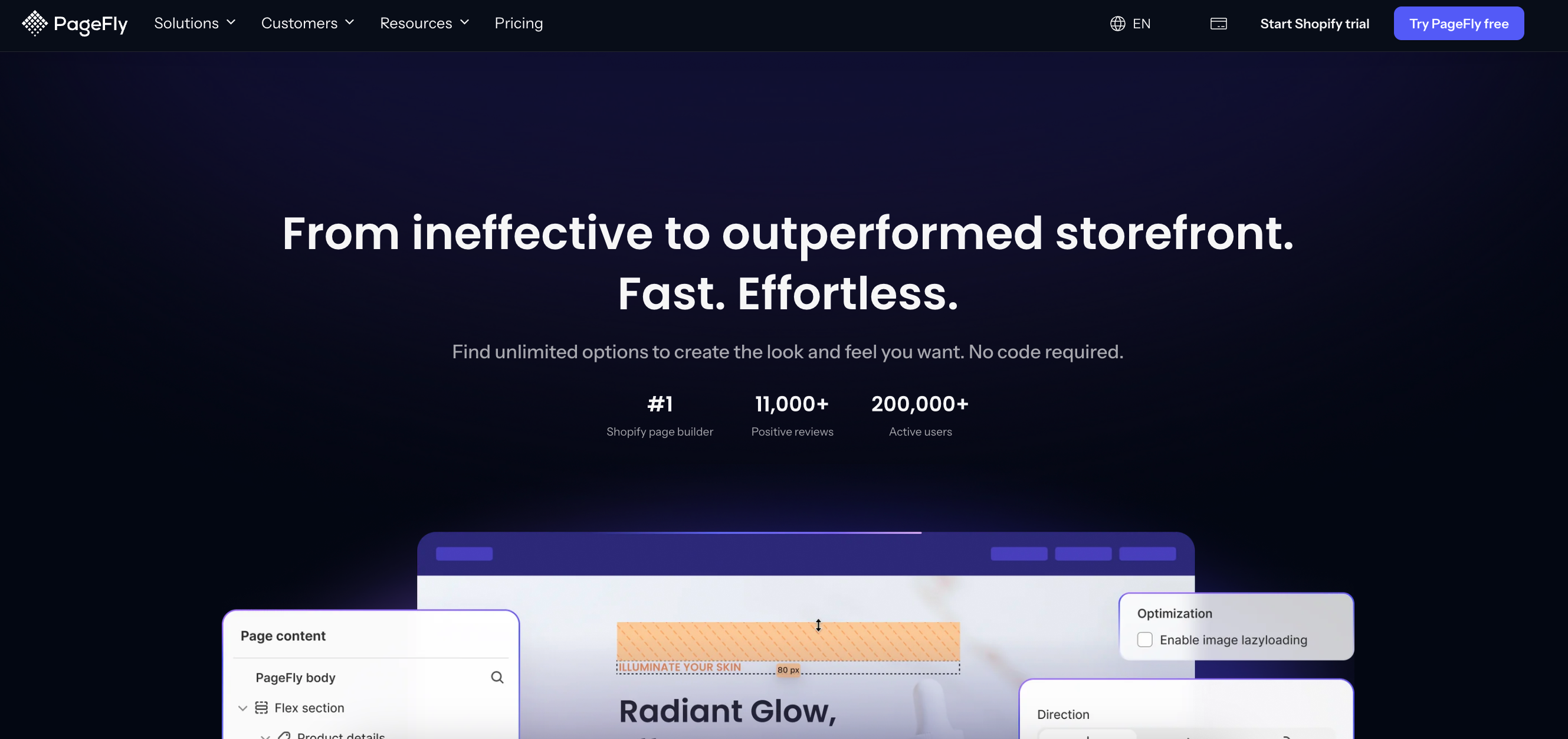This screenshot has height=739, width=1568.
Task: Click the PageFly wordmark in header
Action: pyautogui.click(x=90, y=24)
